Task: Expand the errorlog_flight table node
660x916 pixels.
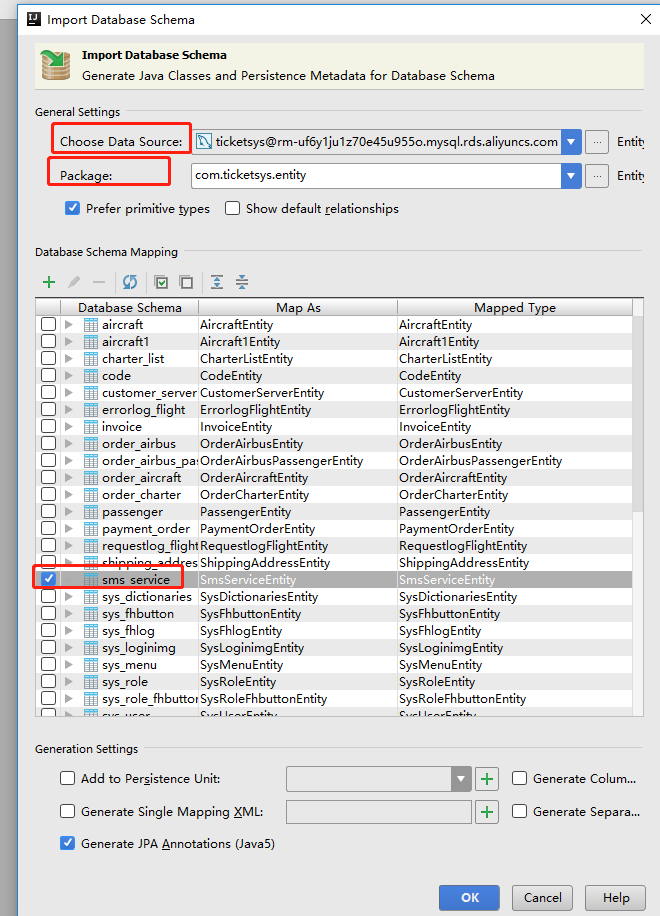Action: (69, 410)
